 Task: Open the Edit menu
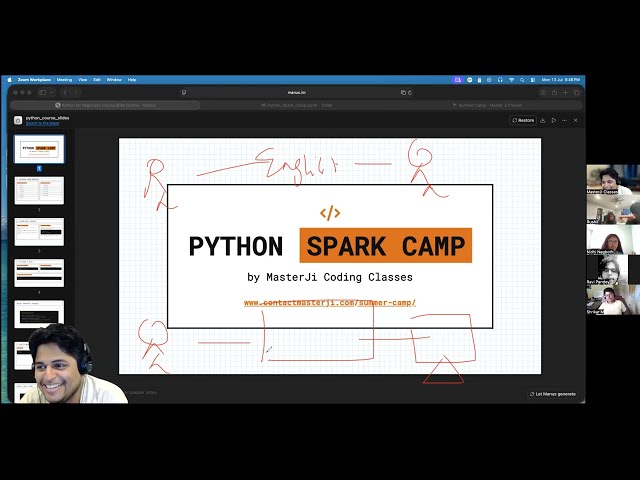coord(97,80)
